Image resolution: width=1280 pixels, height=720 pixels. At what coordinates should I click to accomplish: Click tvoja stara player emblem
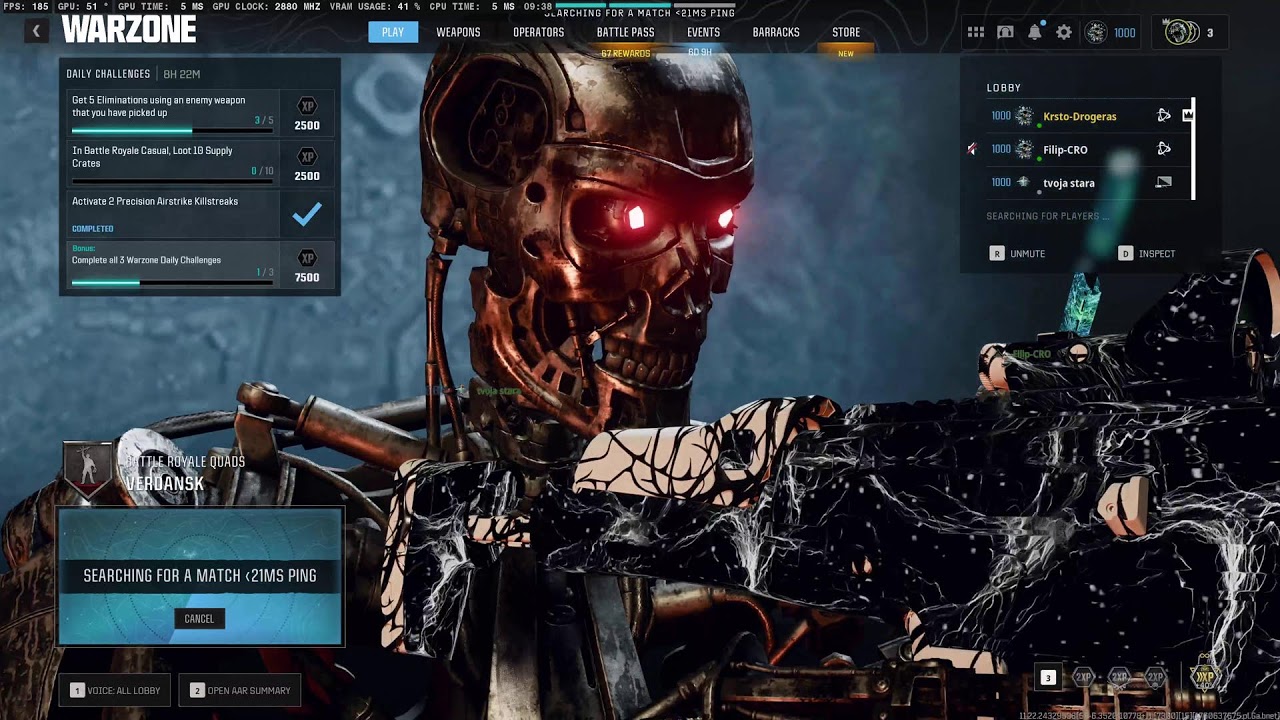[x=1022, y=182]
